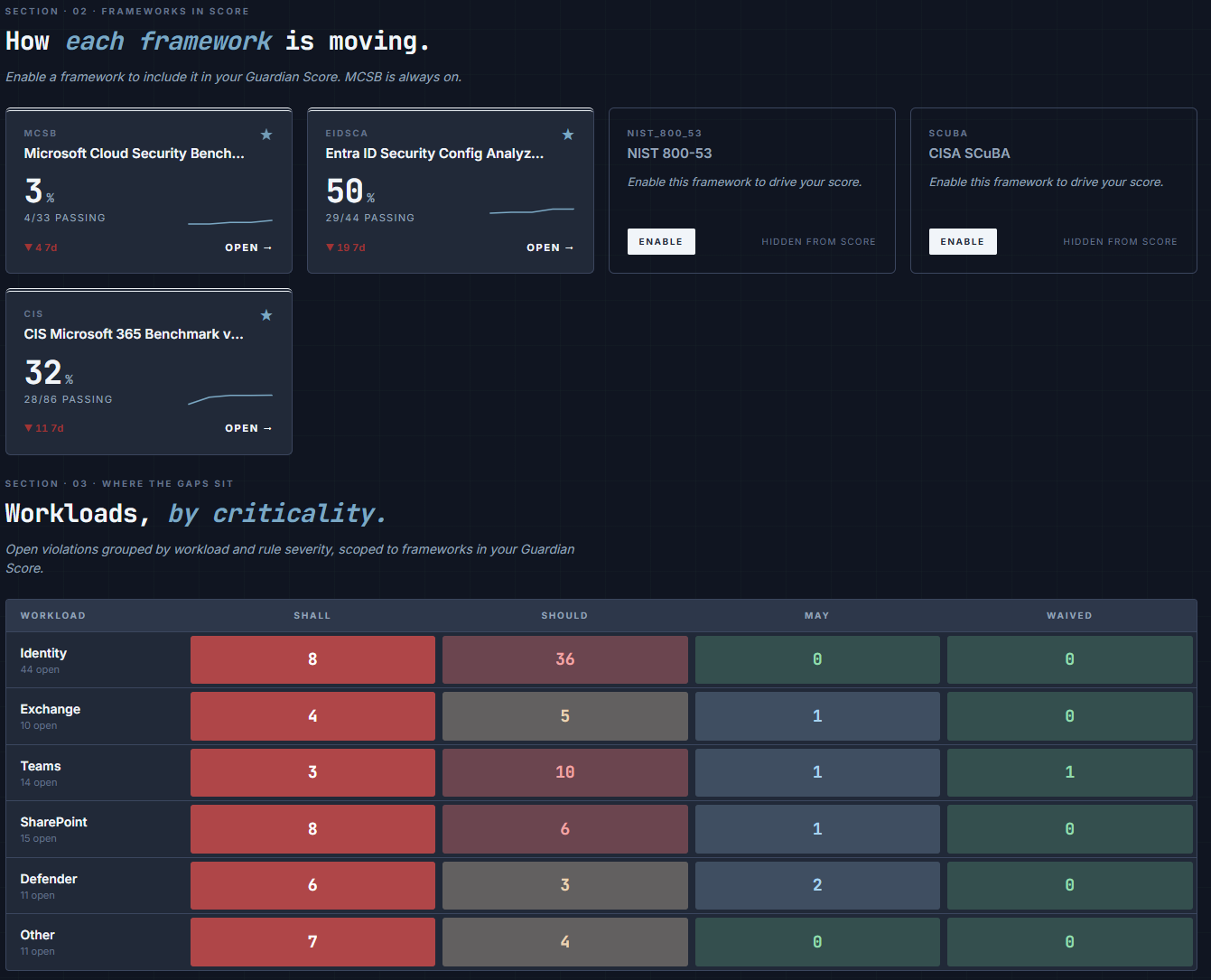Click the CIS trend sparkline
The width and height of the screenshot is (1211, 980).
230,398
